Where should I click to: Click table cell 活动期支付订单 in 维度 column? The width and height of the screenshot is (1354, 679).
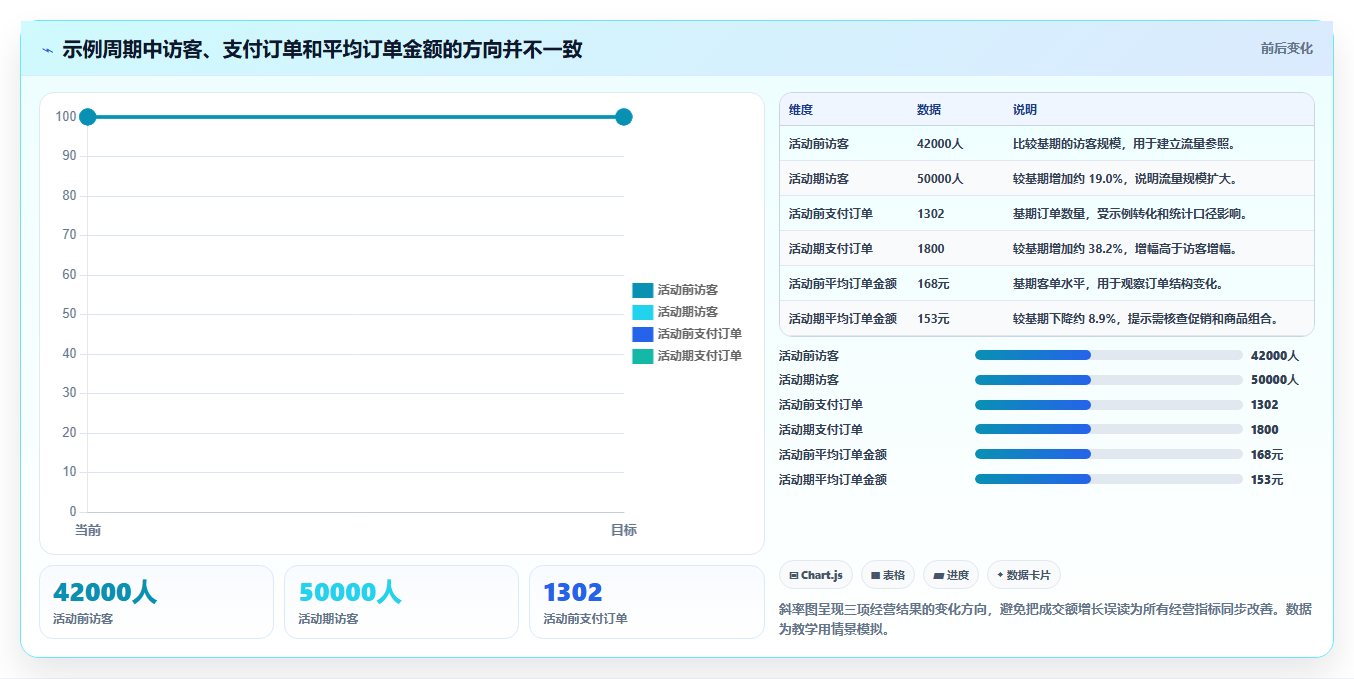pos(831,249)
